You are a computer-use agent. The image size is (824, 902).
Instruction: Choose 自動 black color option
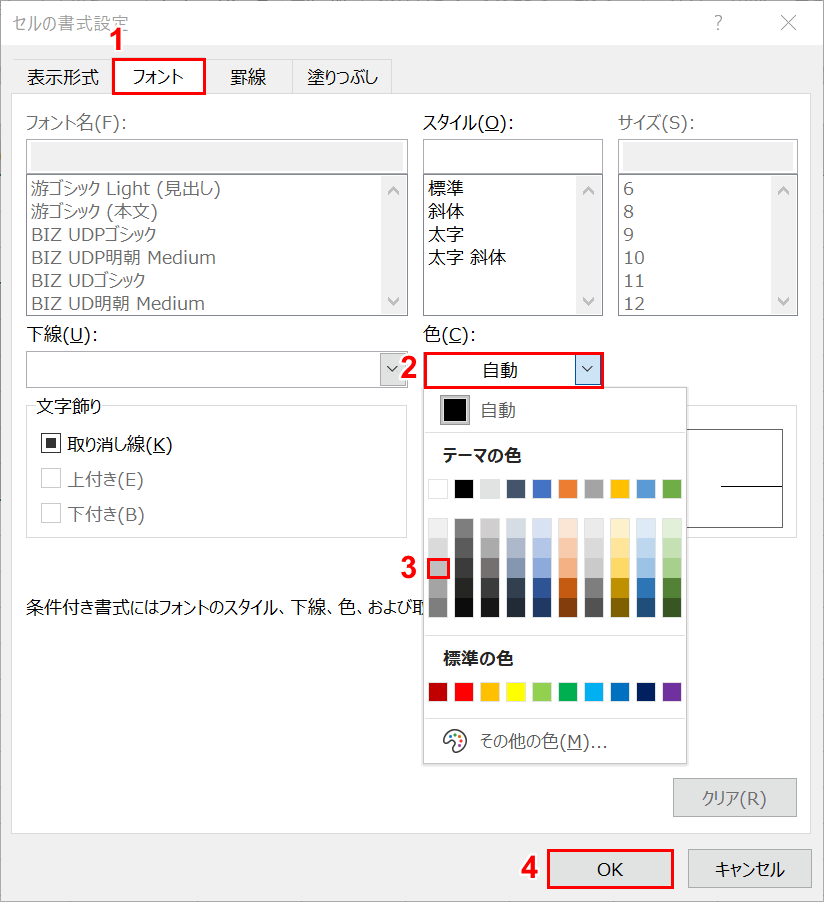click(x=455, y=410)
